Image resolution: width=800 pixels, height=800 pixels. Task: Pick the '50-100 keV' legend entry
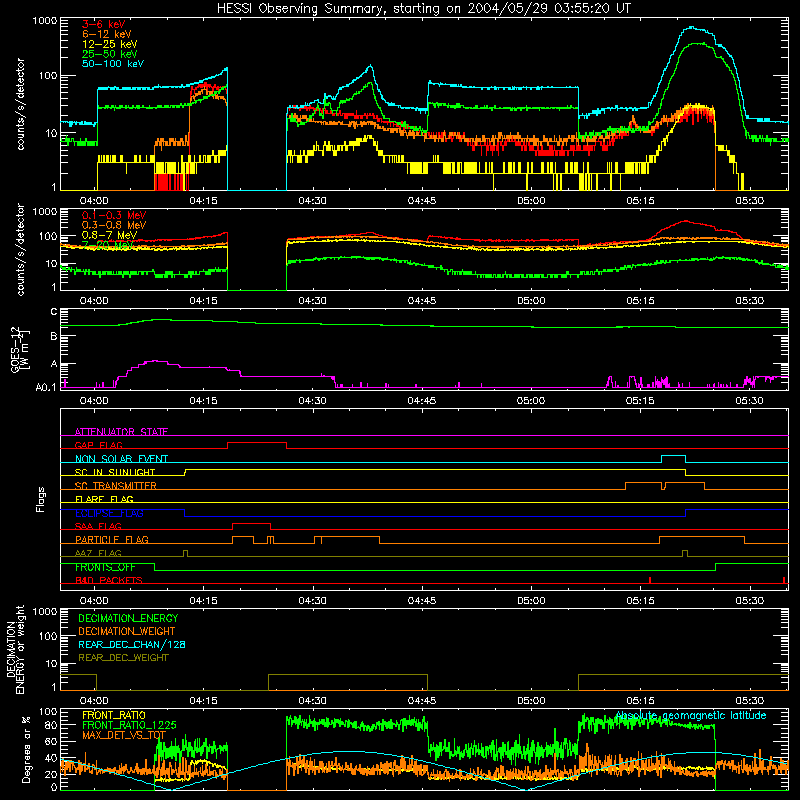pos(113,64)
